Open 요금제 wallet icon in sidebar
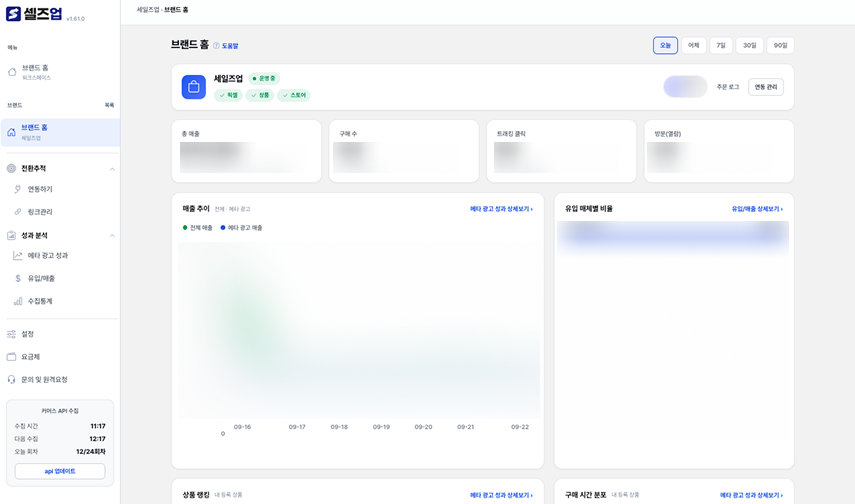The width and height of the screenshot is (855, 504). click(11, 357)
